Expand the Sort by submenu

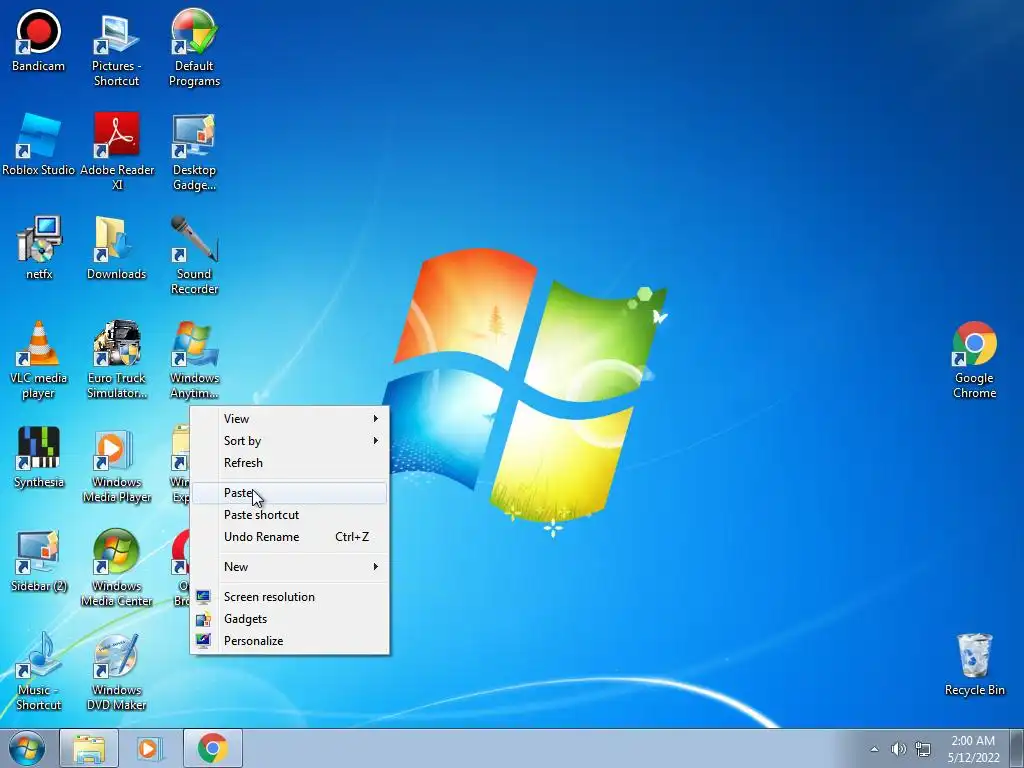289,441
